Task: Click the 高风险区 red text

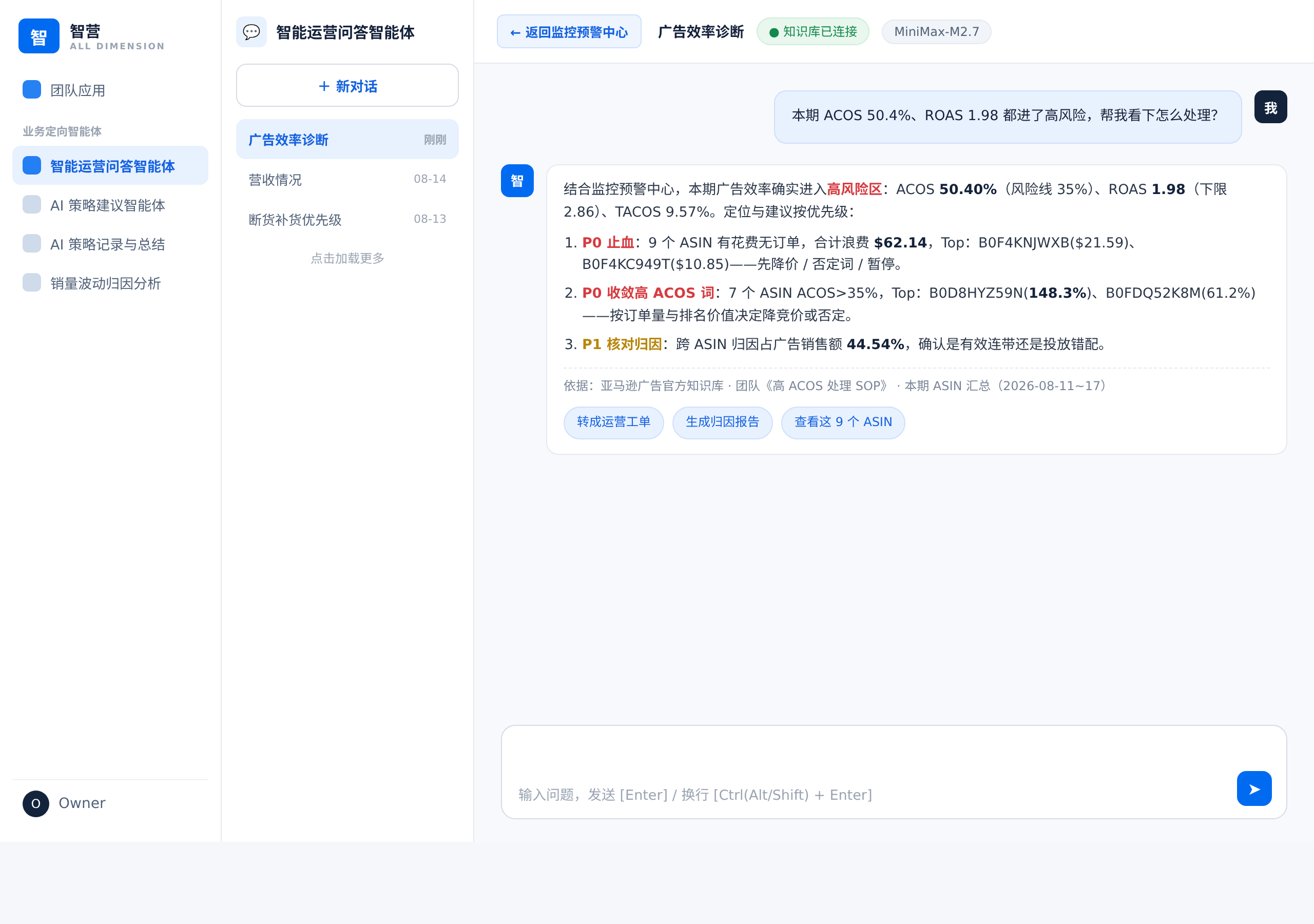Action: (x=854, y=189)
